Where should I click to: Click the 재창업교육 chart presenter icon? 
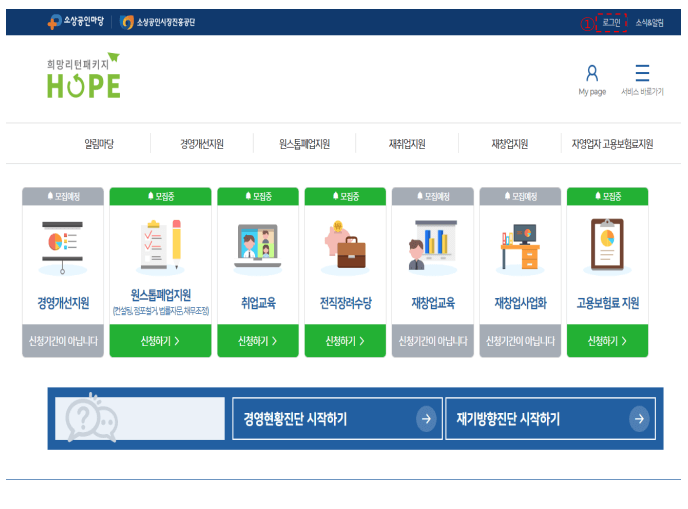click(x=433, y=247)
